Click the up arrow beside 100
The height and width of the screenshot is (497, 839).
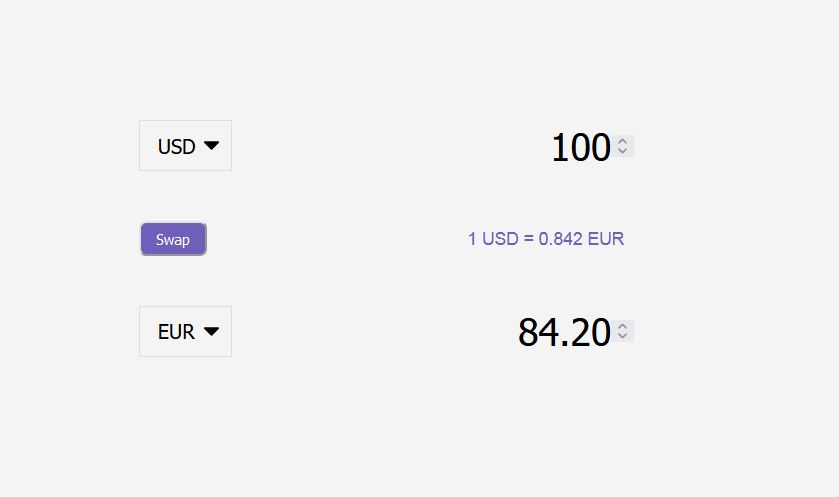click(622, 141)
